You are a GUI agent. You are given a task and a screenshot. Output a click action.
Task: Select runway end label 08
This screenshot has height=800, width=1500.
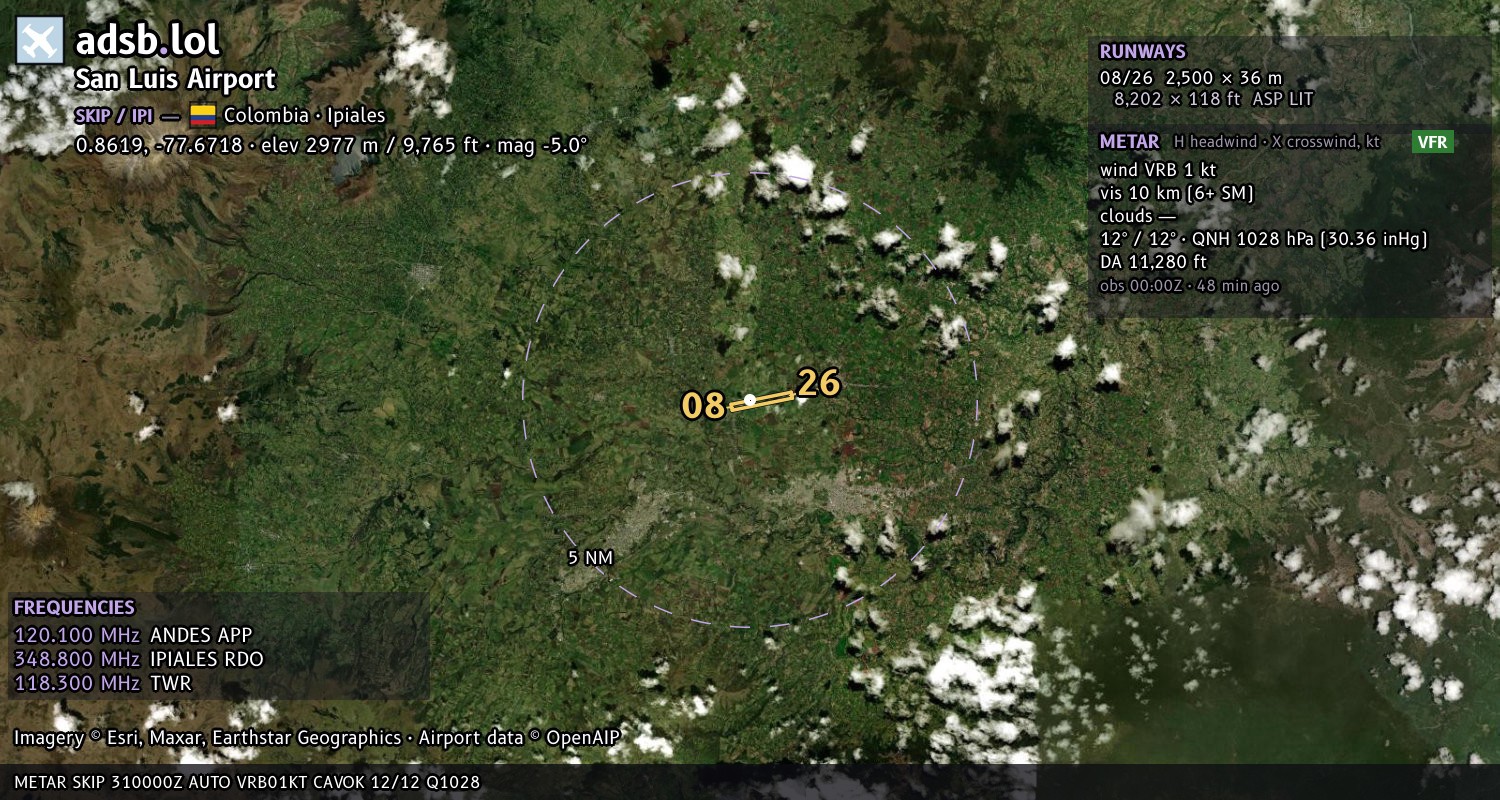[703, 405]
